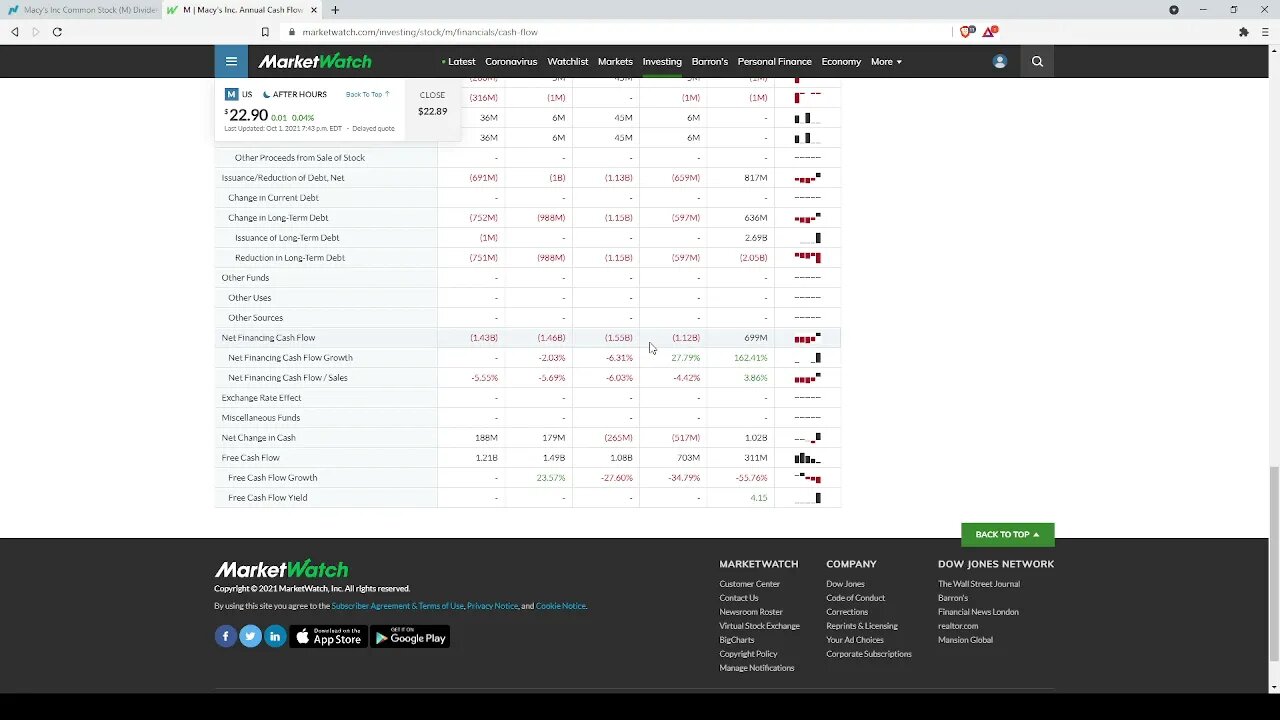Open the site search magnifier icon

[1037, 61]
